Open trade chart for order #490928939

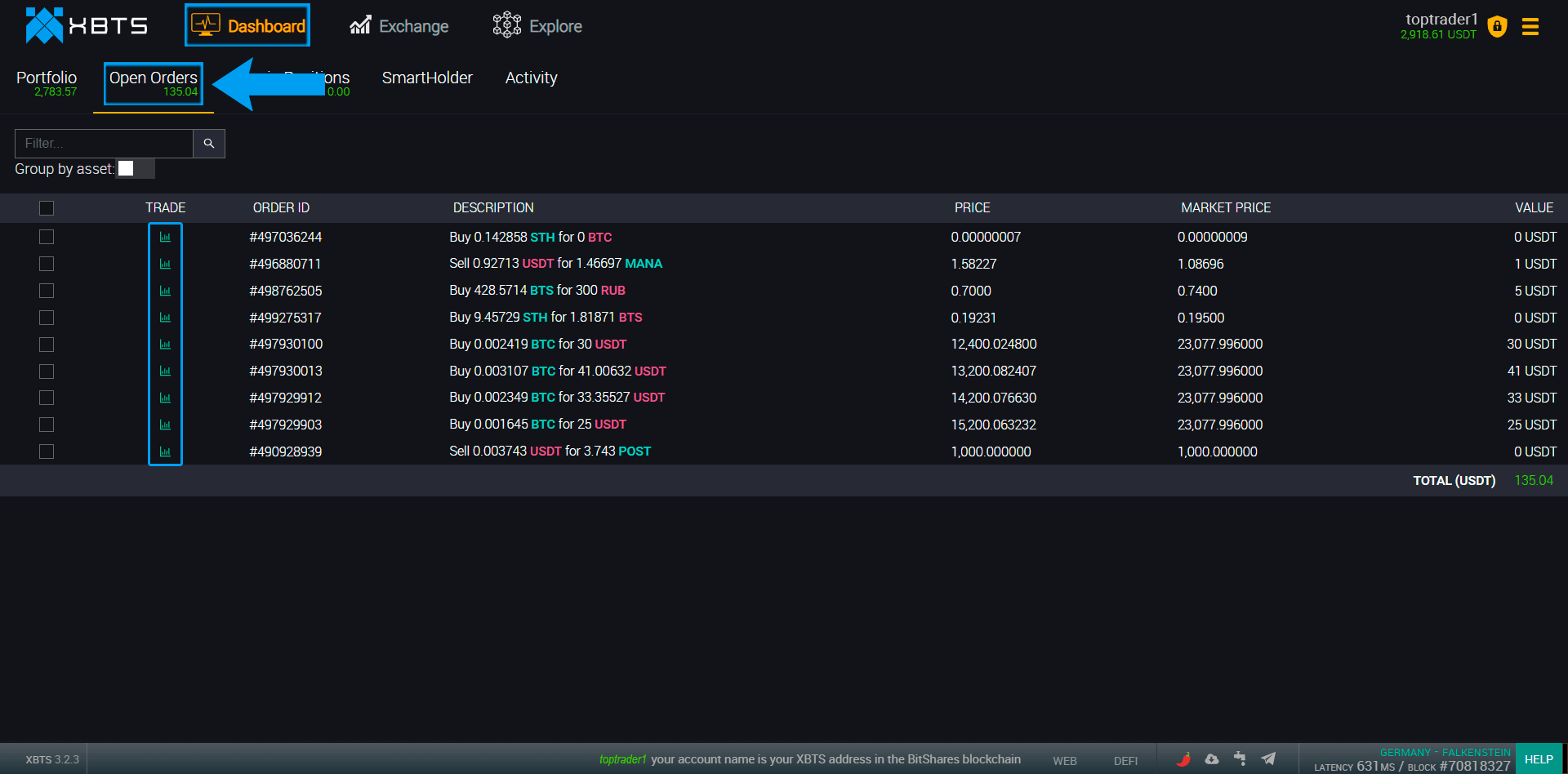point(165,451)
